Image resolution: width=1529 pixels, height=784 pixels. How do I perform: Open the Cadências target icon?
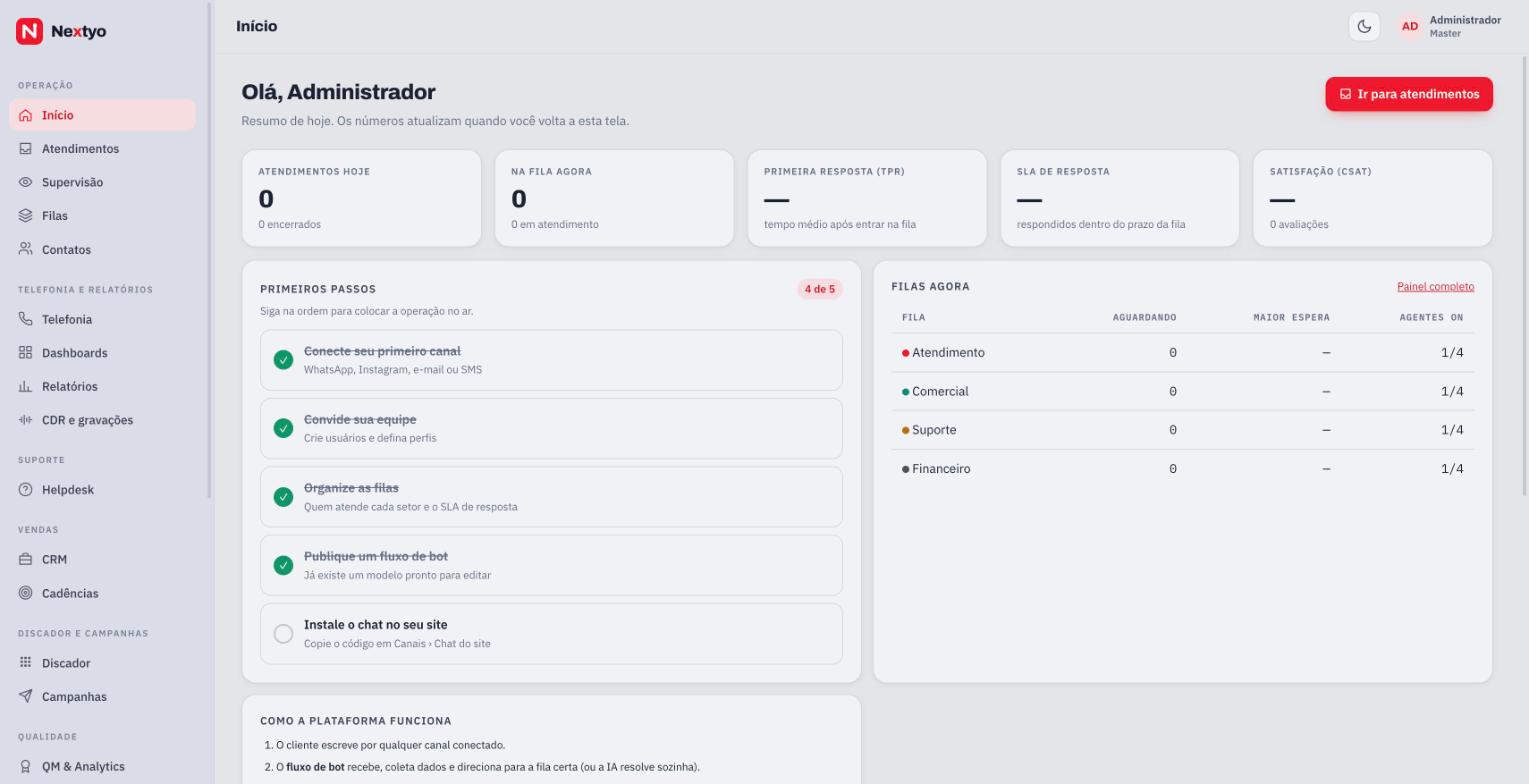(x=26, y=593)
